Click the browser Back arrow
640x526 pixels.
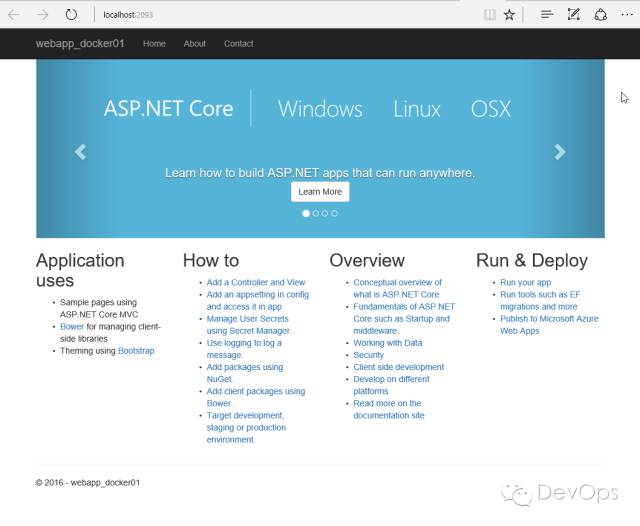click(x=14, y=15)
